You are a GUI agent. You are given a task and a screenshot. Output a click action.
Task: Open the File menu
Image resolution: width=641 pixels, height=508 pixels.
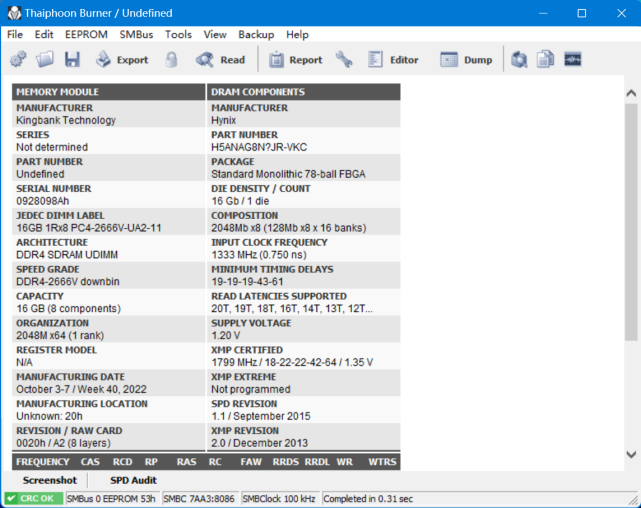click(15, 34)
